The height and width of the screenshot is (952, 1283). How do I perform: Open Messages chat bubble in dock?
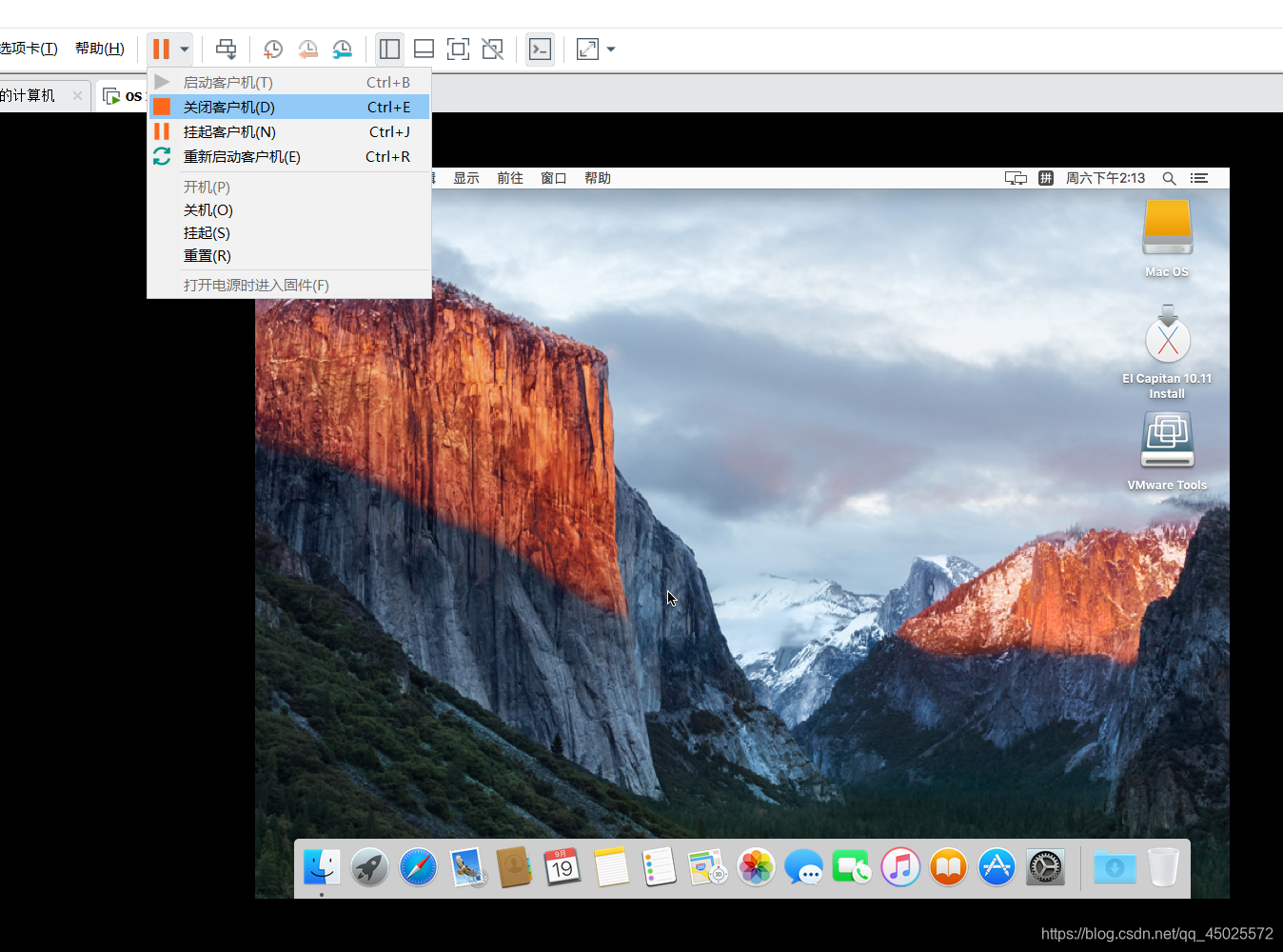pyautogui.click(x=804, y=867)
